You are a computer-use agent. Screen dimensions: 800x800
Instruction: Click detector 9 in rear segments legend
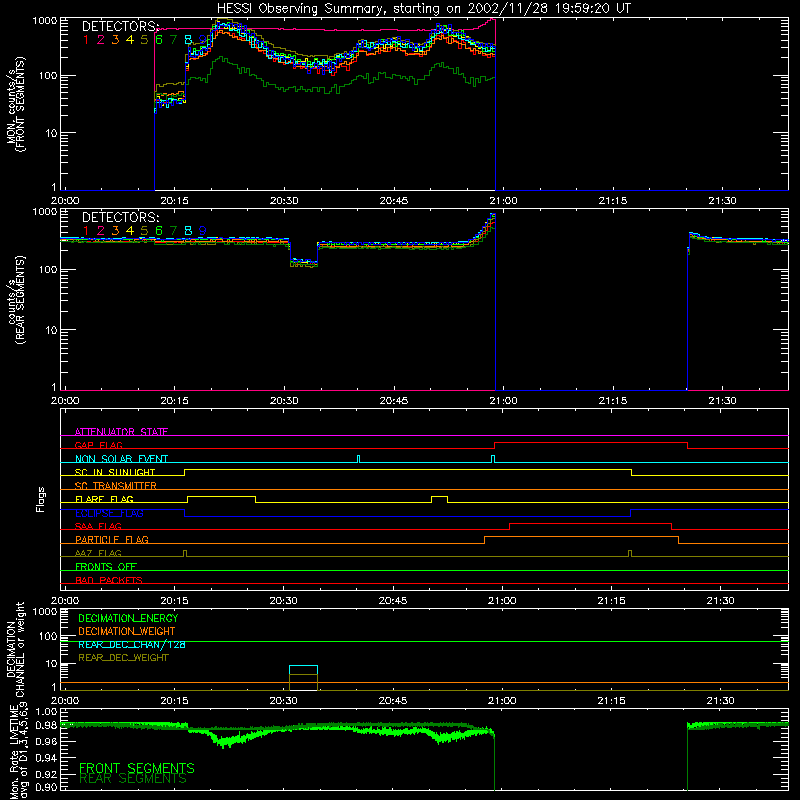[x=203, y=231]
